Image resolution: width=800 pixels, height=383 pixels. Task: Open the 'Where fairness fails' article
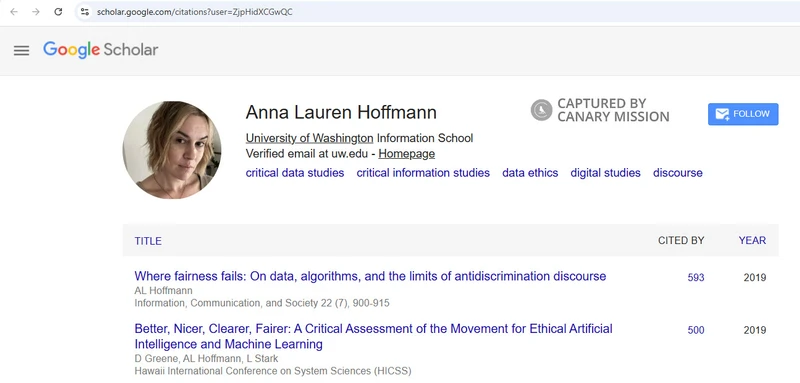pos(370,276)
